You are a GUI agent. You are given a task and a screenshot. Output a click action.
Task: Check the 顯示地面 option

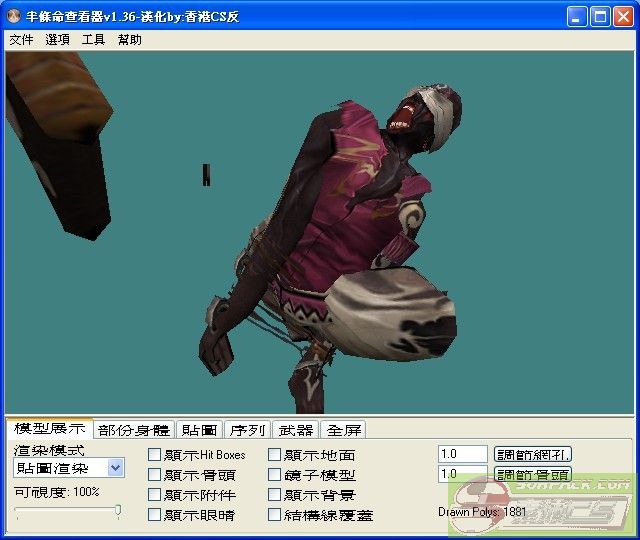[x=275, y=455]
